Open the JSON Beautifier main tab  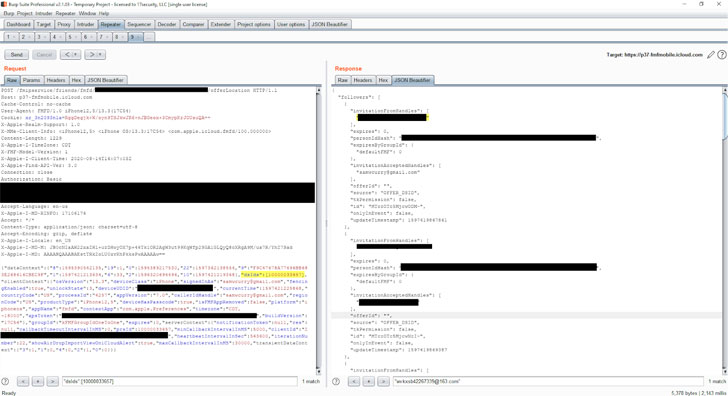(330, 24)
